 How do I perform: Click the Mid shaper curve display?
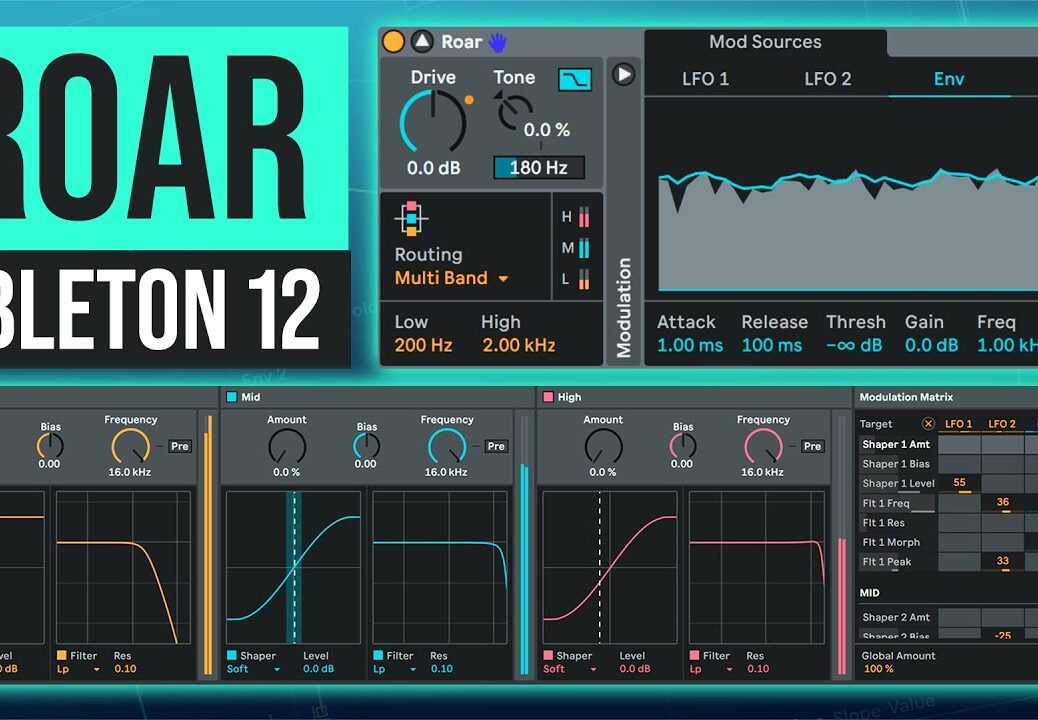(x=293, y=567)
